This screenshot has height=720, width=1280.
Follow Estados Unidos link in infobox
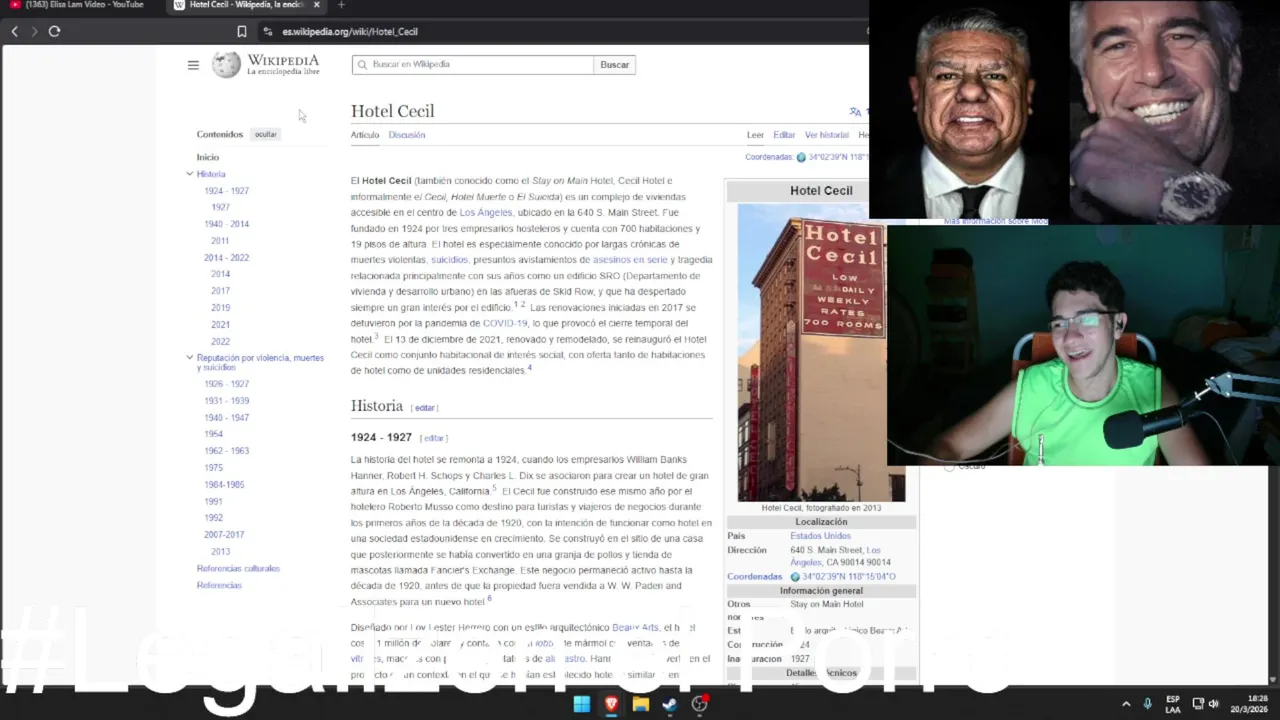coord(820,537)
